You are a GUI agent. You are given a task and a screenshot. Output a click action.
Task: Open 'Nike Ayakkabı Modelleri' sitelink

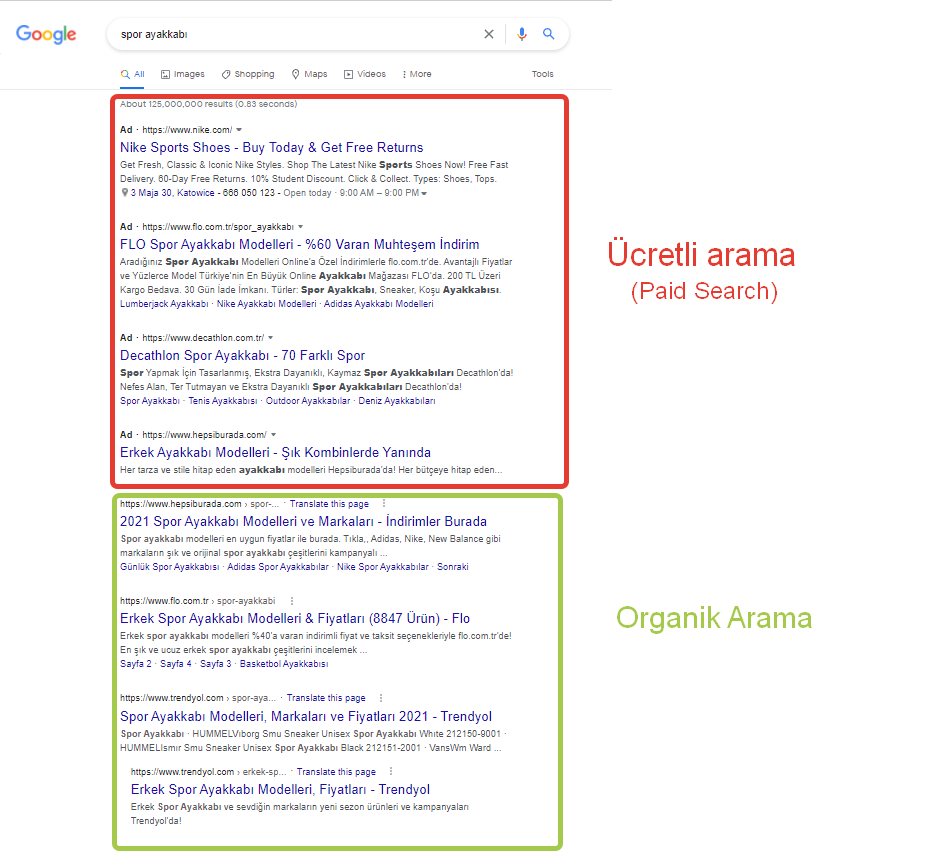pyautogui.click(x=266, y=304)
